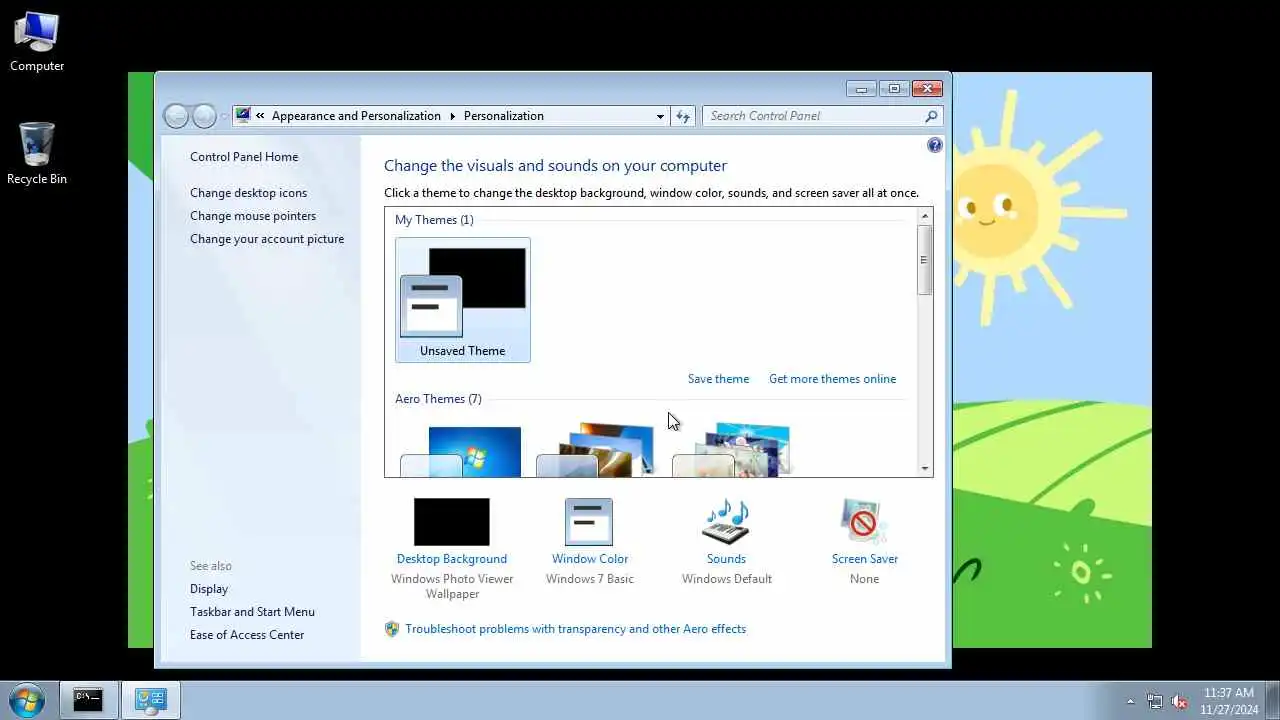The image size is (1280, 720).
Task: Click the Personalization breadcrumb
Action: click(503, 116)
